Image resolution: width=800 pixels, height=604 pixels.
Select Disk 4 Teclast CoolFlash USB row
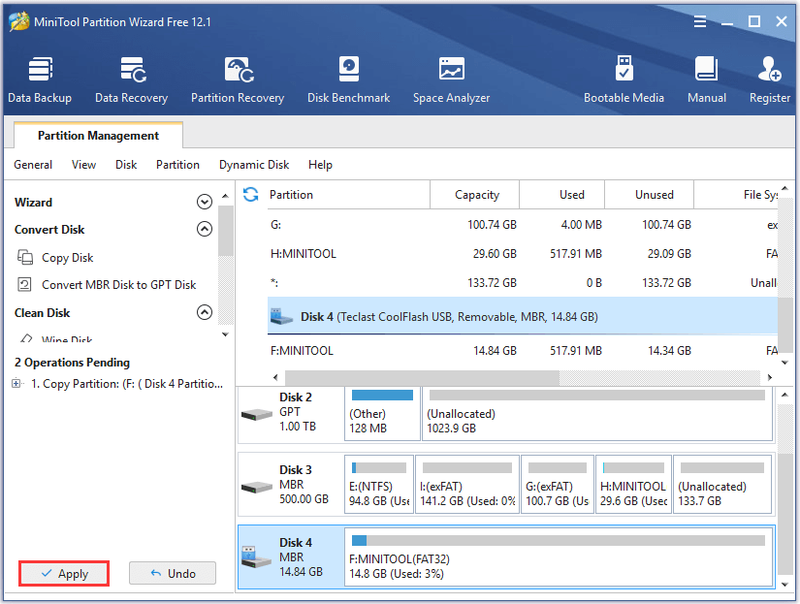tap(522, 316)
